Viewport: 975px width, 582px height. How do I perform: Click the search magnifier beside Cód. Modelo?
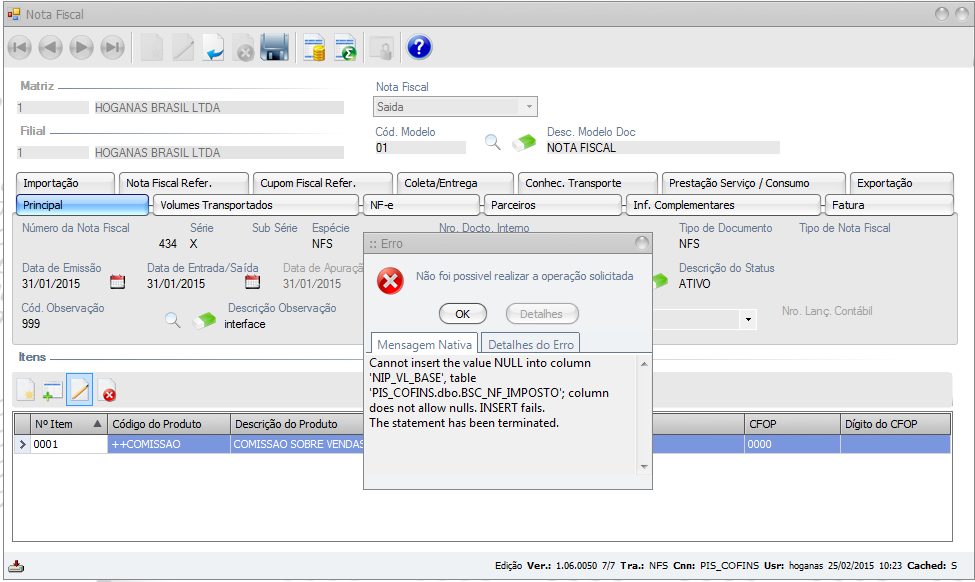coord(492,143)
